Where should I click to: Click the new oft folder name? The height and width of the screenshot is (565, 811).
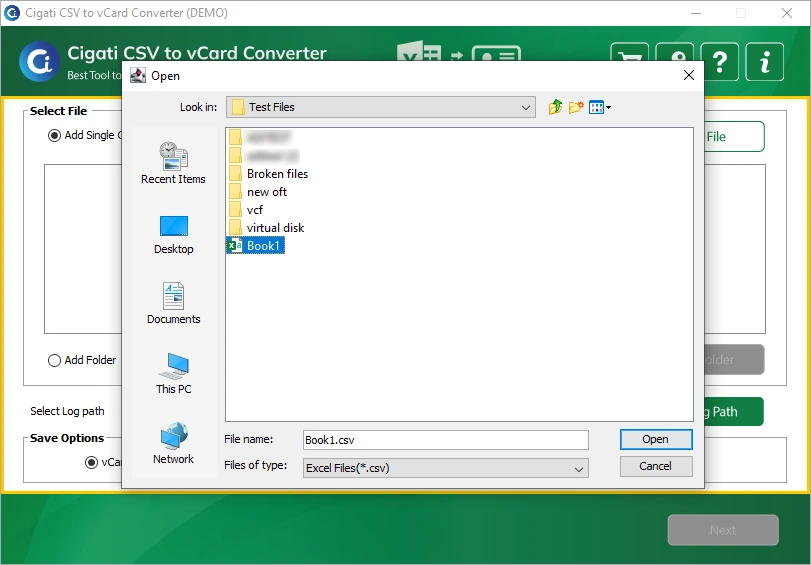coord(267,192)
